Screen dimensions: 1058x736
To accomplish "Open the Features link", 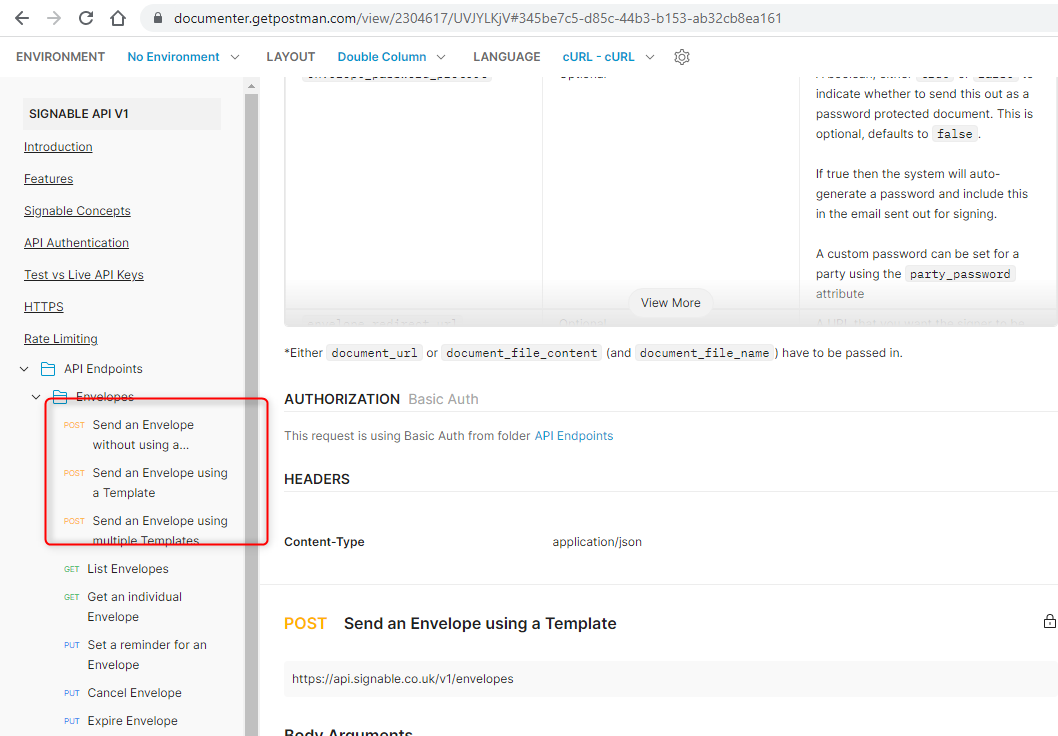I will tap(49, 179).
